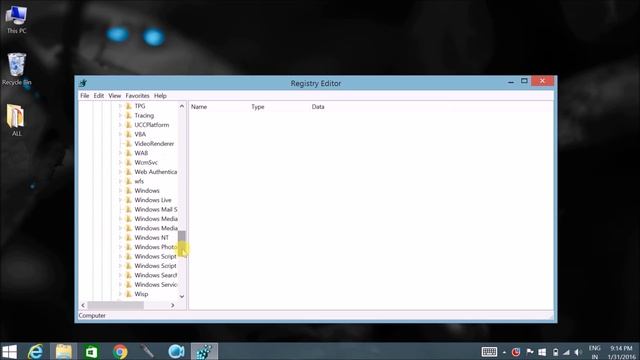
Task: Click the tree horizontal scrollbar thumb
Action: pos(116,305)
